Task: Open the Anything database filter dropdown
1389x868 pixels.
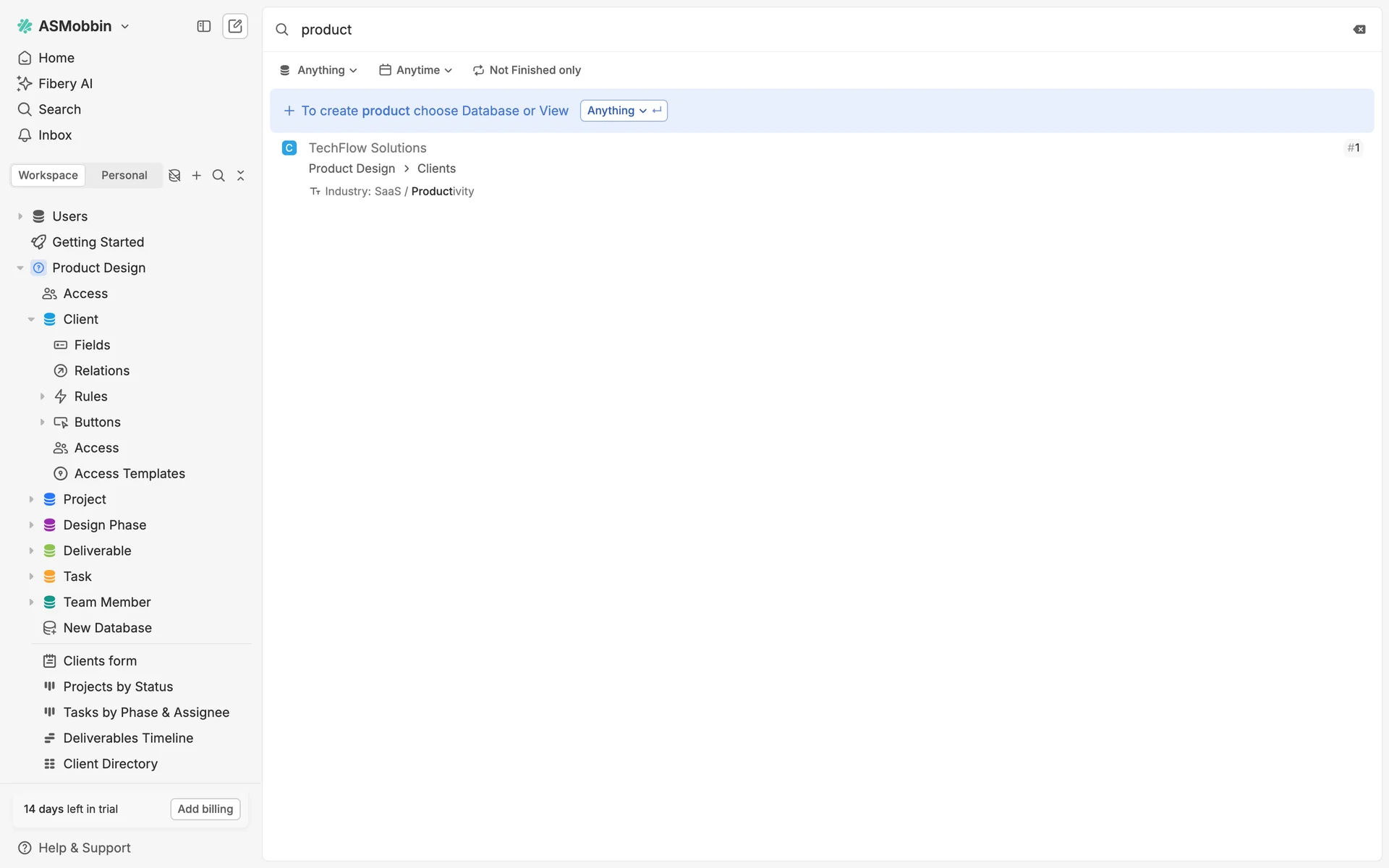Action: pyautogui.click(x=318, y=70)
